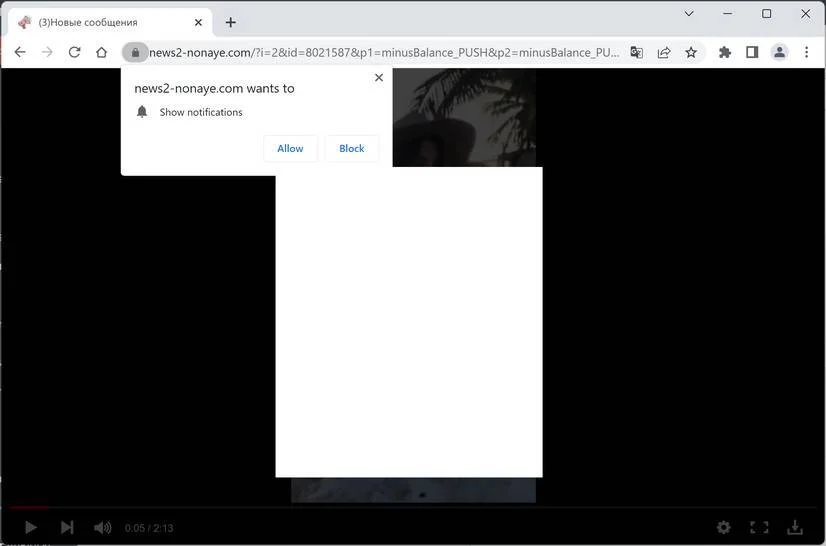Seek along the video progress bar
The width and height of the screenshot is (826, 546).
pos(413,508)
